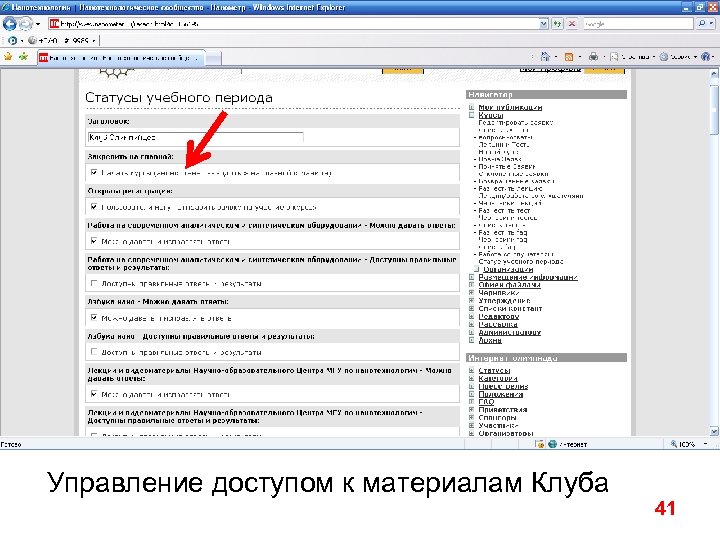Expand Утверждение tree node
720x540 pixels.
(x=471, y=301)
